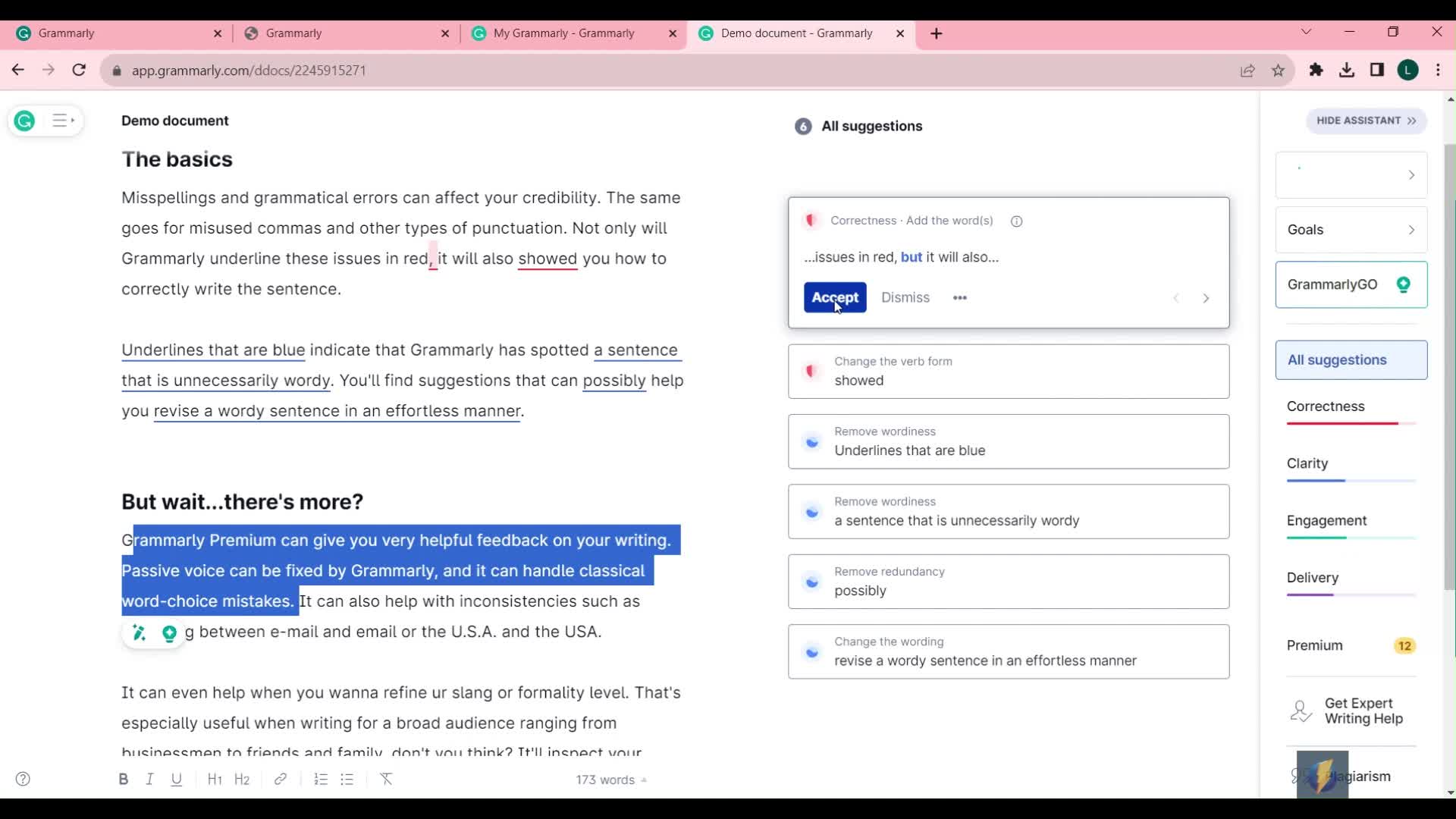Open Chrome three-dot menu
Image resolution: width=1456 pixels, height=819 pixels.
pyautogui.click(x=1439, y=70)
